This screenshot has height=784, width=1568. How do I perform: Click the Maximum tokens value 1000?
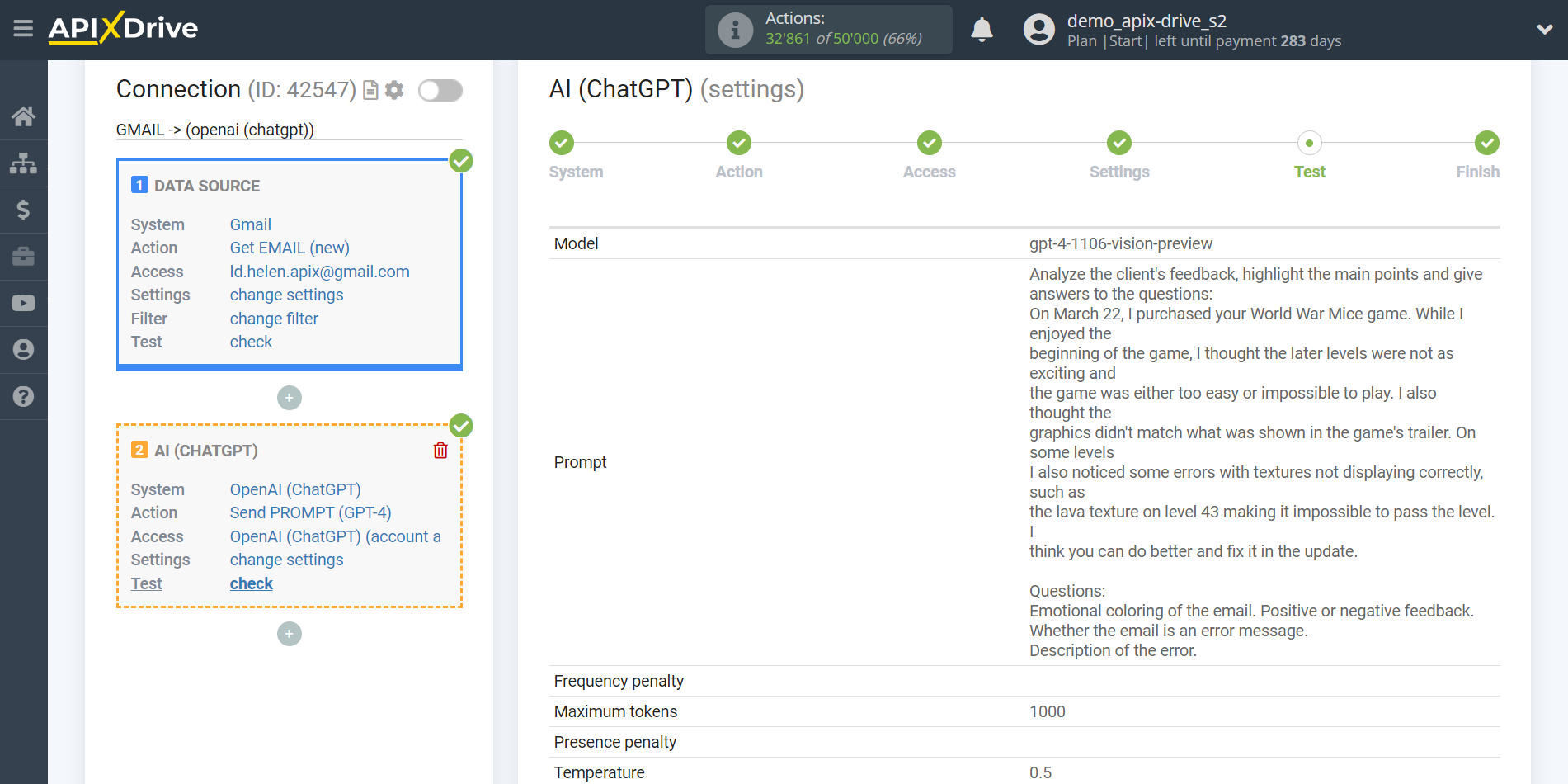(x=1048, y=711)
